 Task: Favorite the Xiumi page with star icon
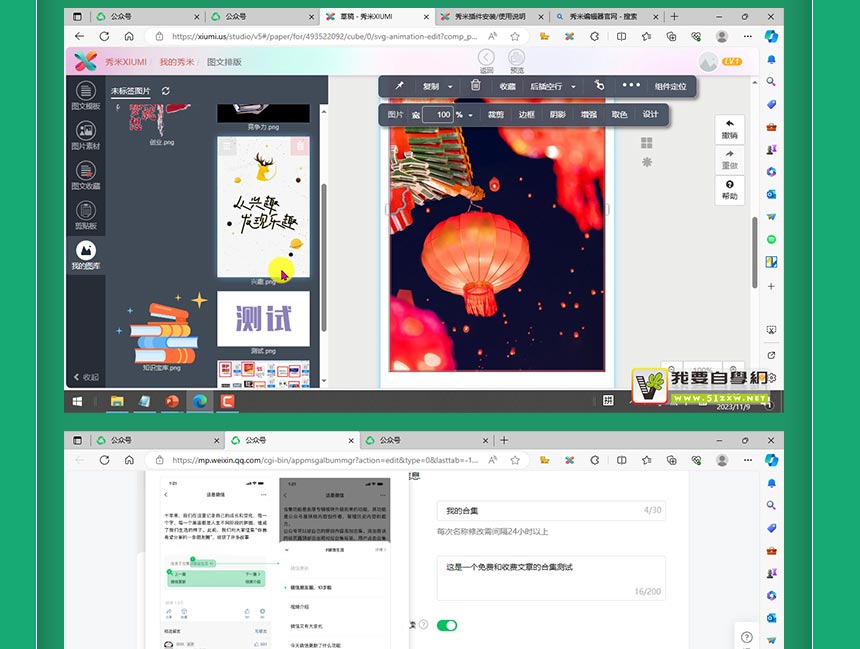514,37
